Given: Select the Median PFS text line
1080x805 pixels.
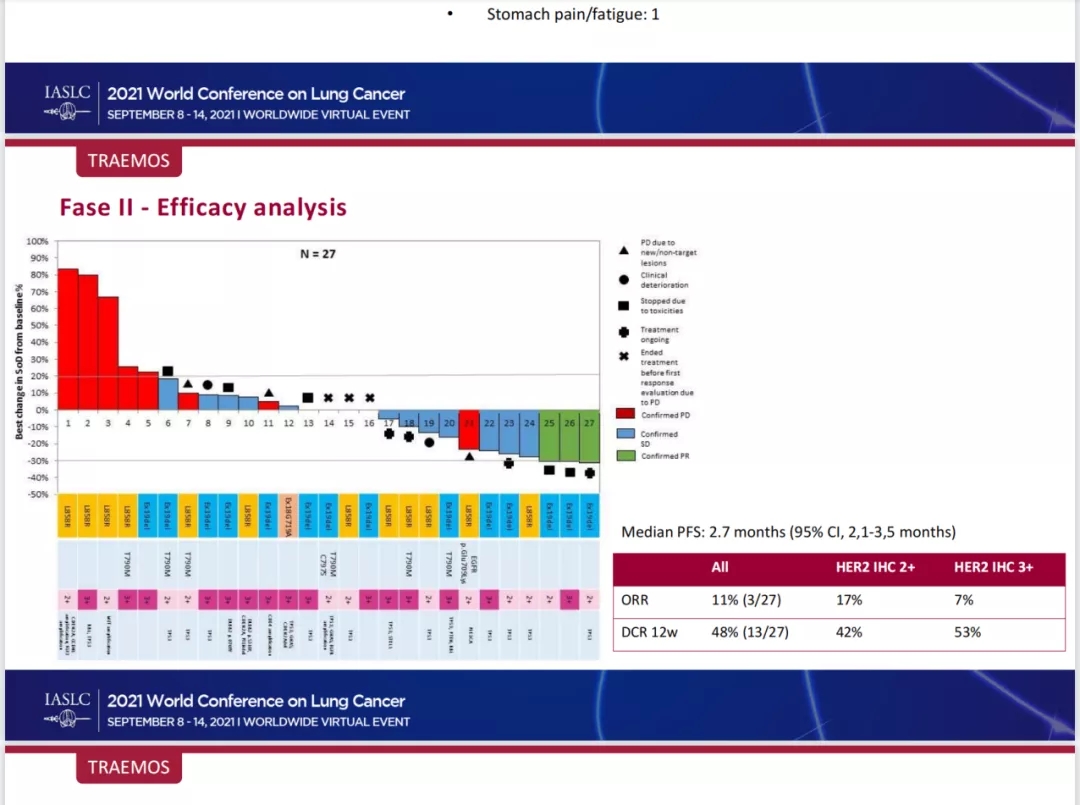Looking at the screenshot, I should click(788, 532).
